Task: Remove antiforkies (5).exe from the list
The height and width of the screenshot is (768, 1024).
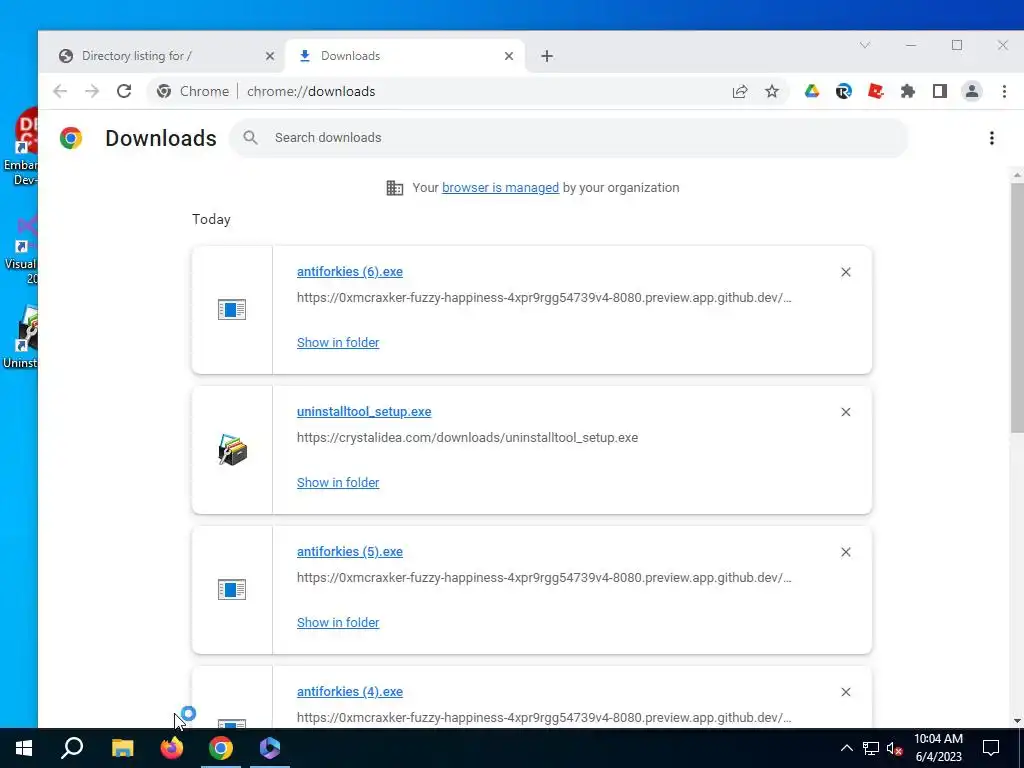Action: click(x=846, y=552)
